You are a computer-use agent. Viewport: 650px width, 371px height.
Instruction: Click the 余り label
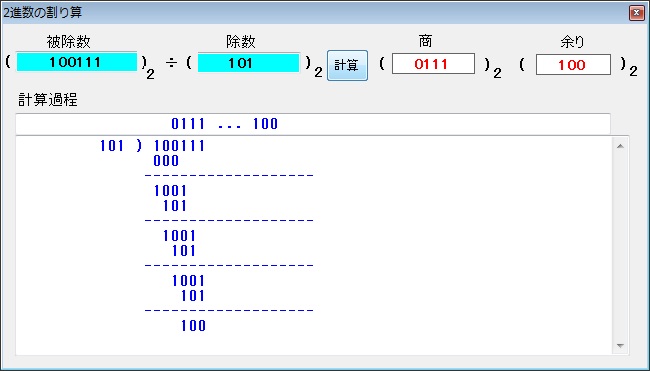tap(572, 41)
